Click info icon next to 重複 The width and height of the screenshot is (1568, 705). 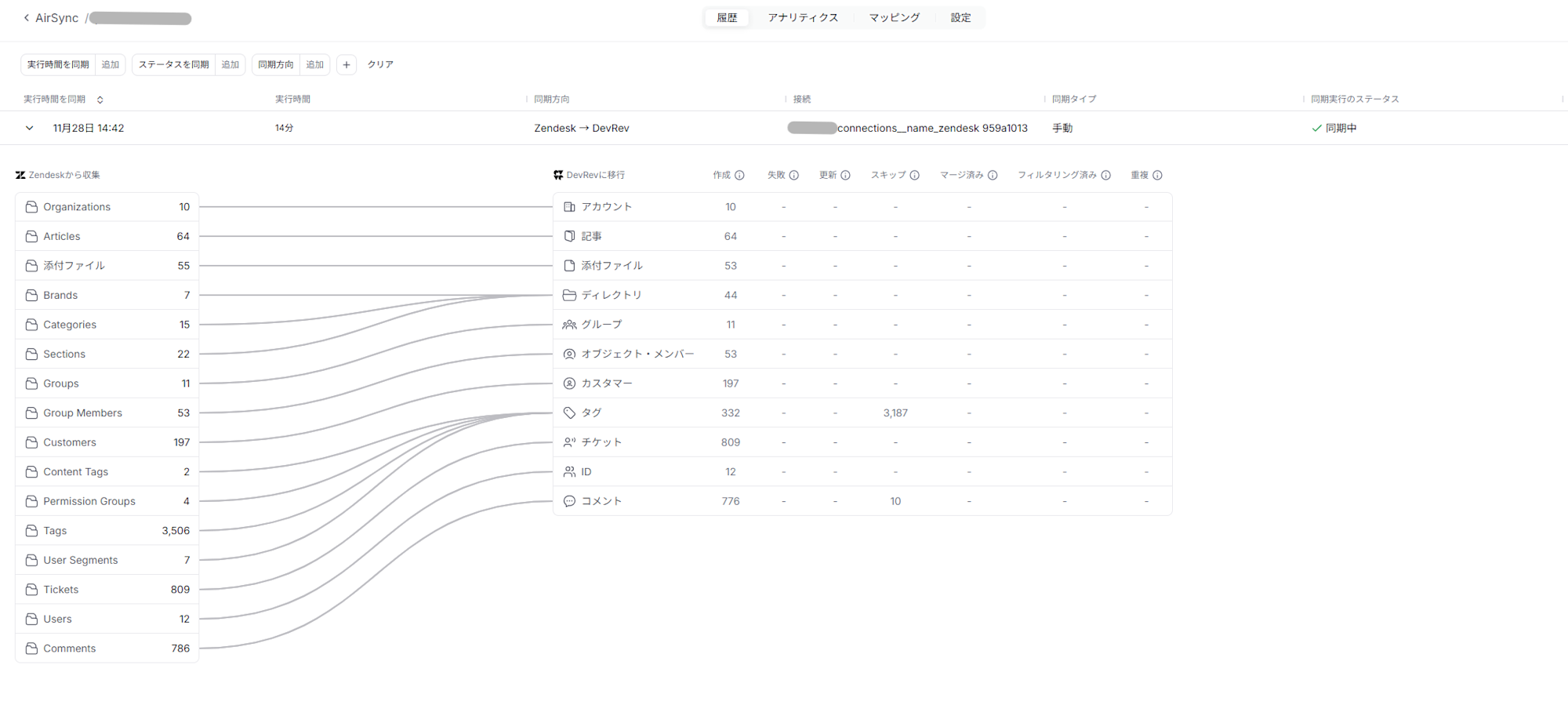click(1158, 176)
